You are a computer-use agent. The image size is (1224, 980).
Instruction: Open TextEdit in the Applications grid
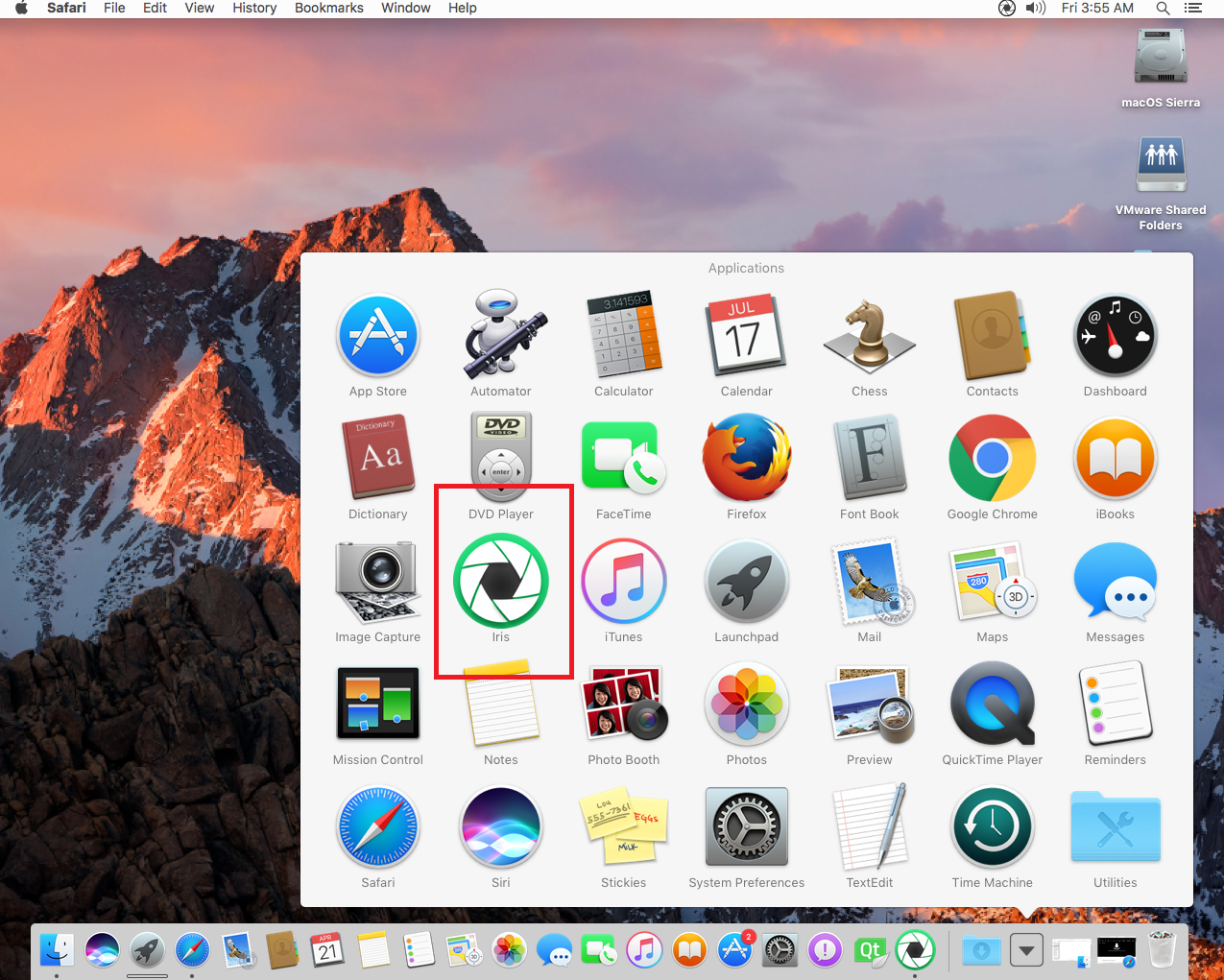pyautogui.click(x=870, y=827)
